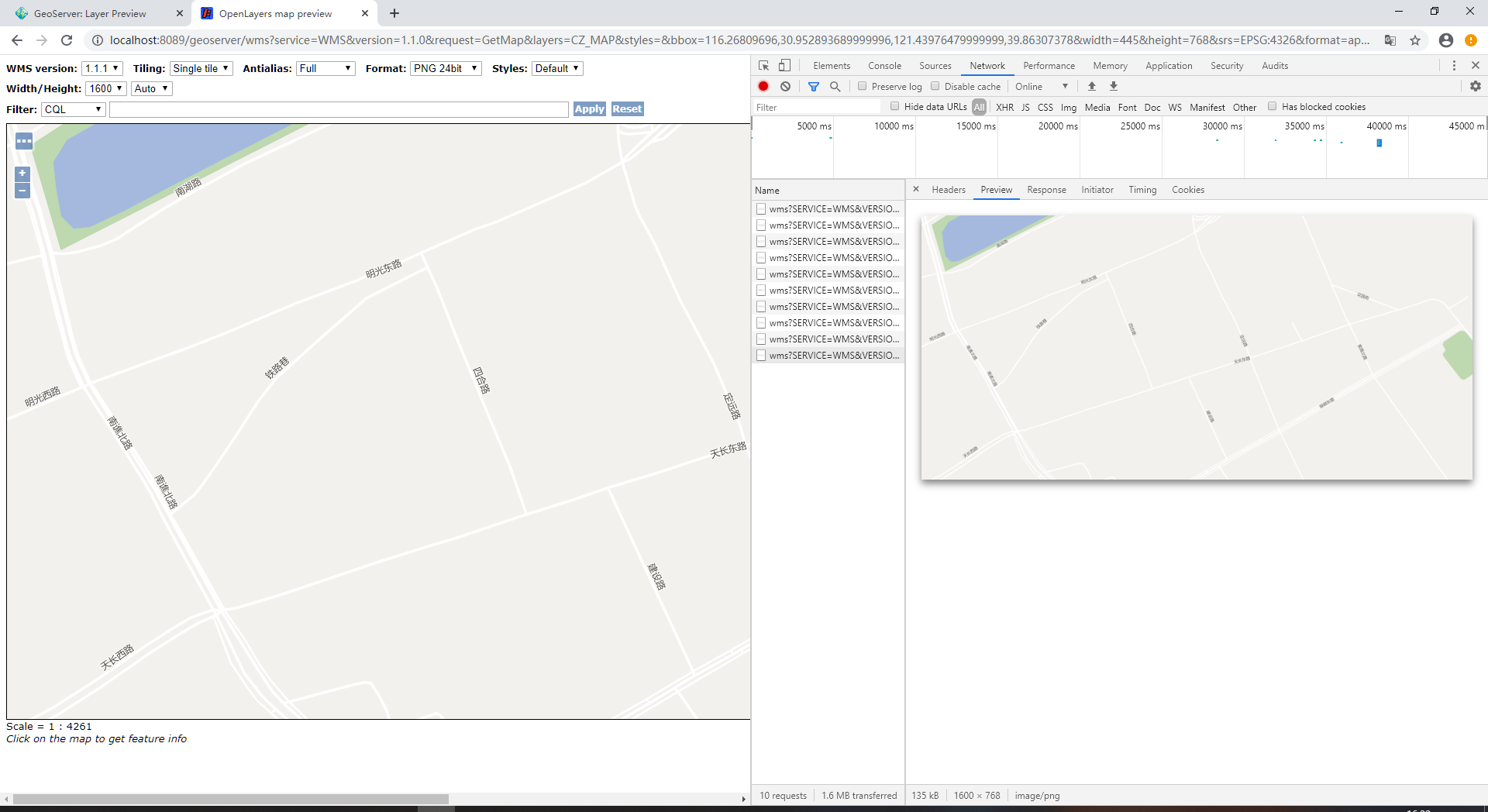
Task: Change the Format dropdown from PNG 24bit
Action: point(446,68)
